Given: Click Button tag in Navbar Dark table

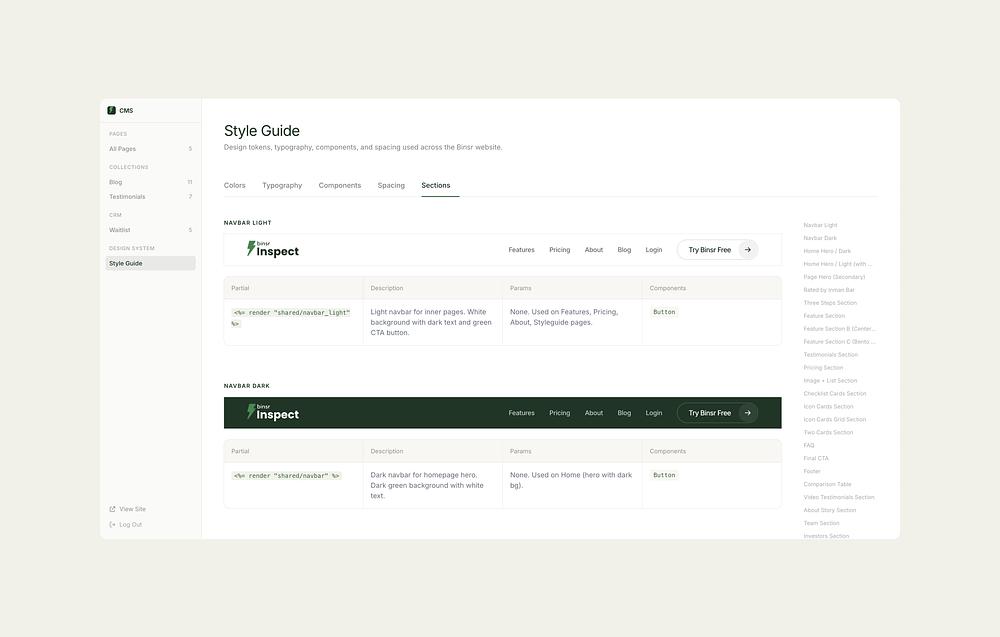Looking at the screenshot, I should point(664,475).
